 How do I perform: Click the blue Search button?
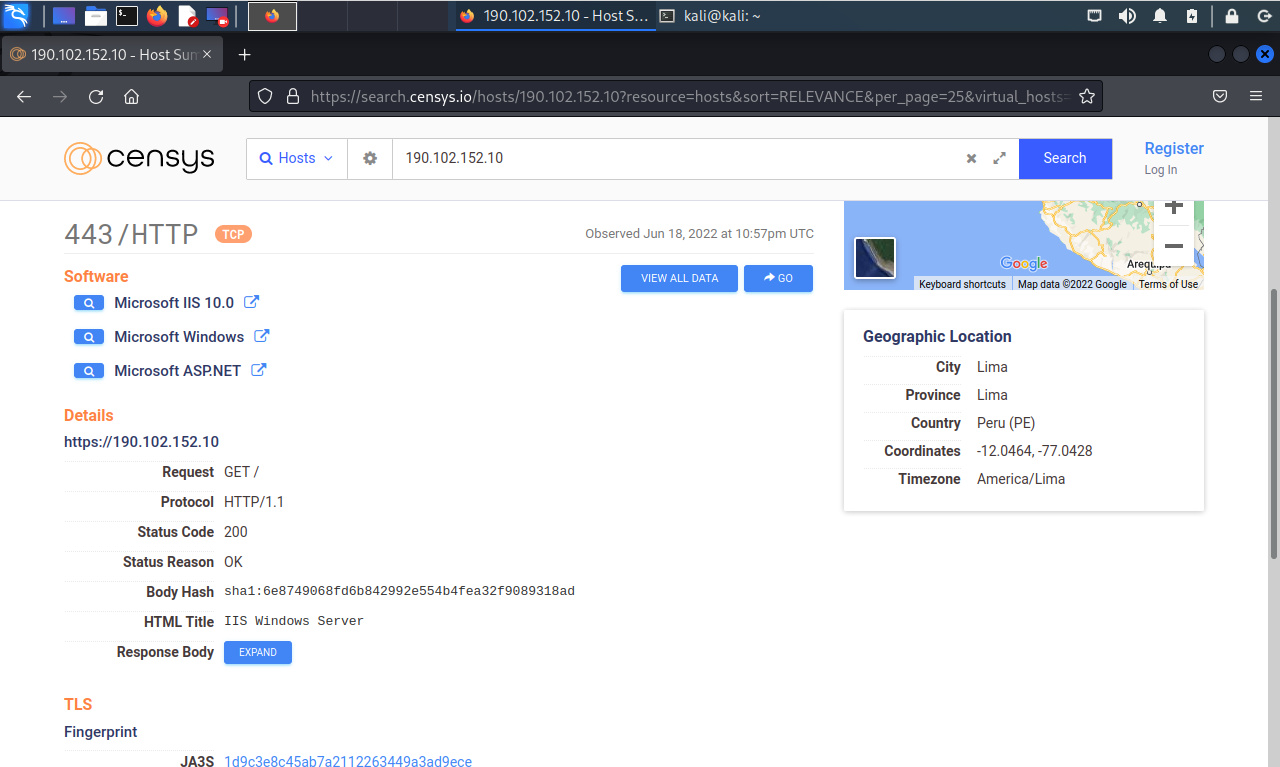point(1065,158)
